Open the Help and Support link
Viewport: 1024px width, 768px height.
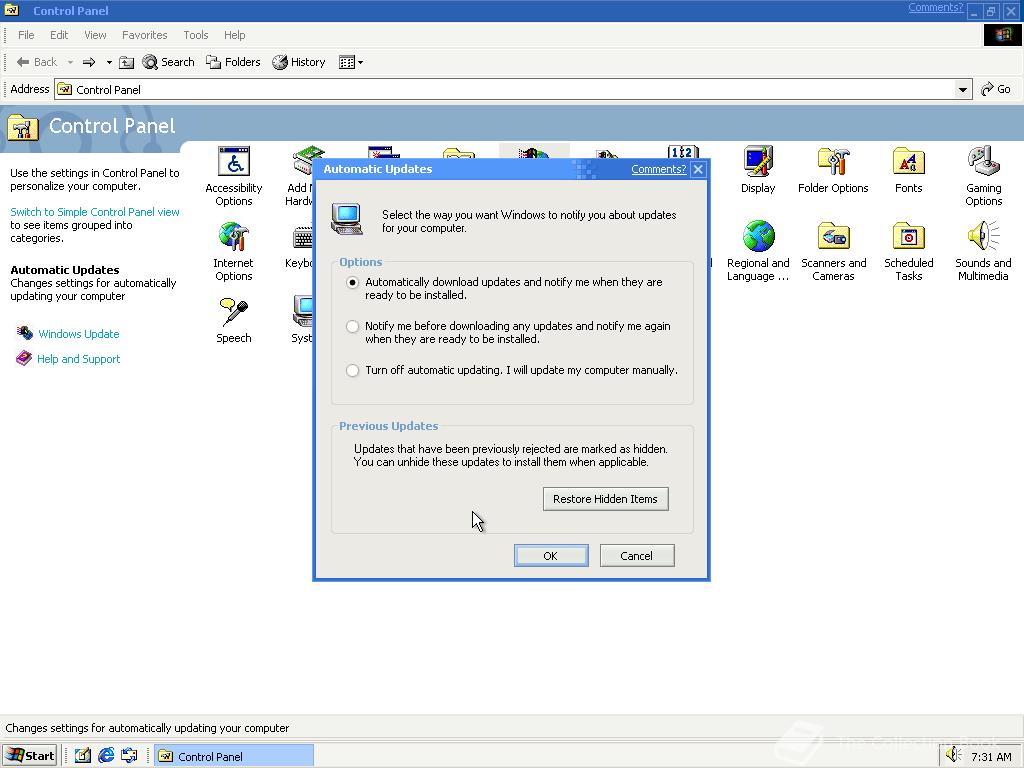coord(78,359)
